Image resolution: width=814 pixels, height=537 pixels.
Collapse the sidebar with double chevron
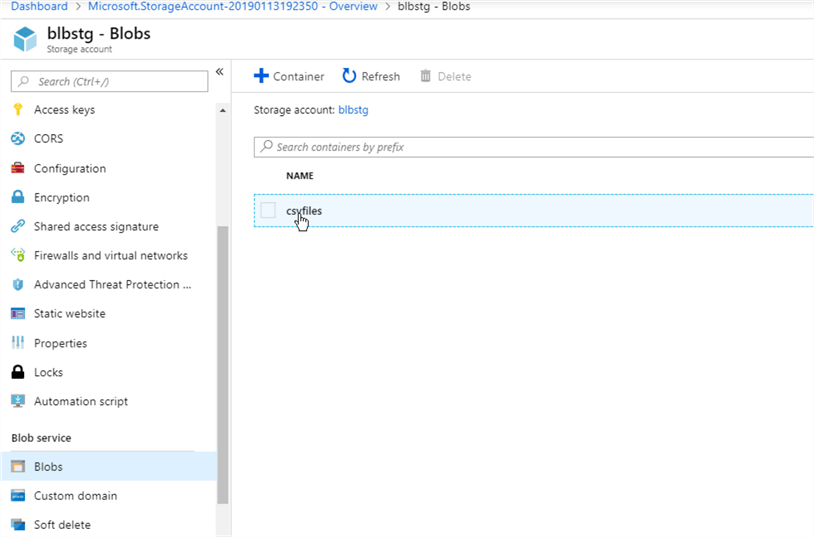coord(220,72)
